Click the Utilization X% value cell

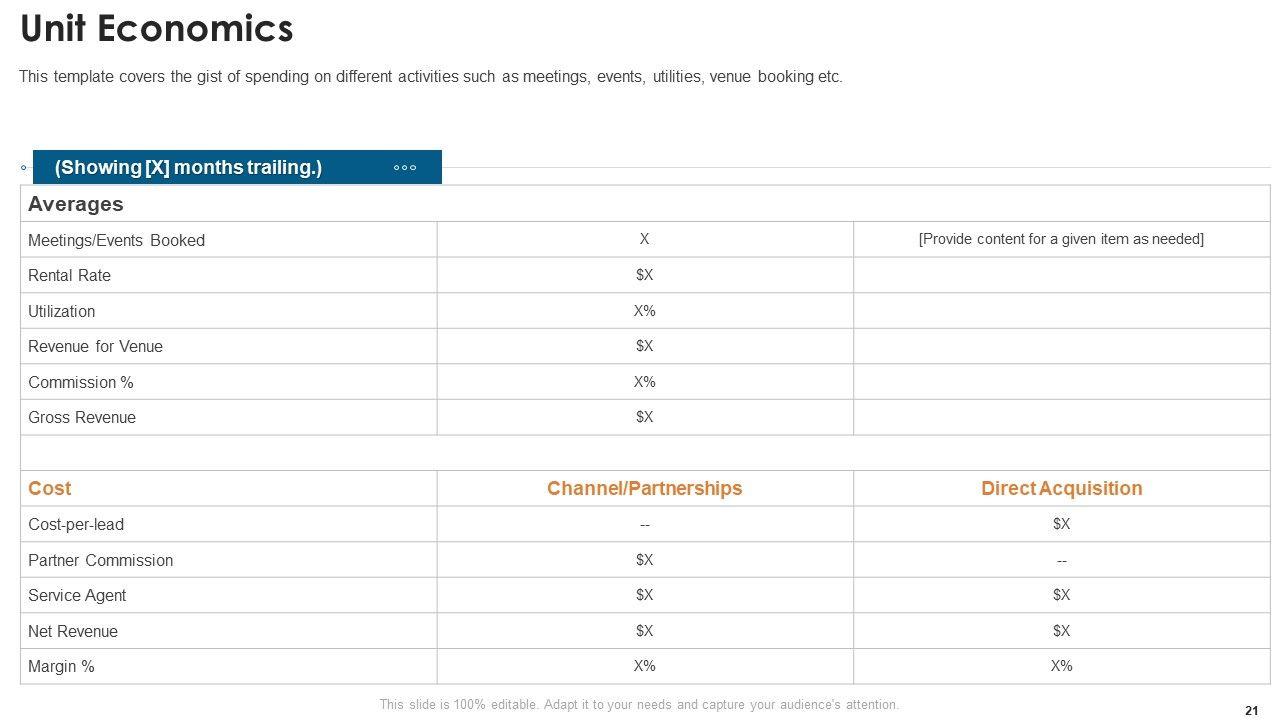645,311
